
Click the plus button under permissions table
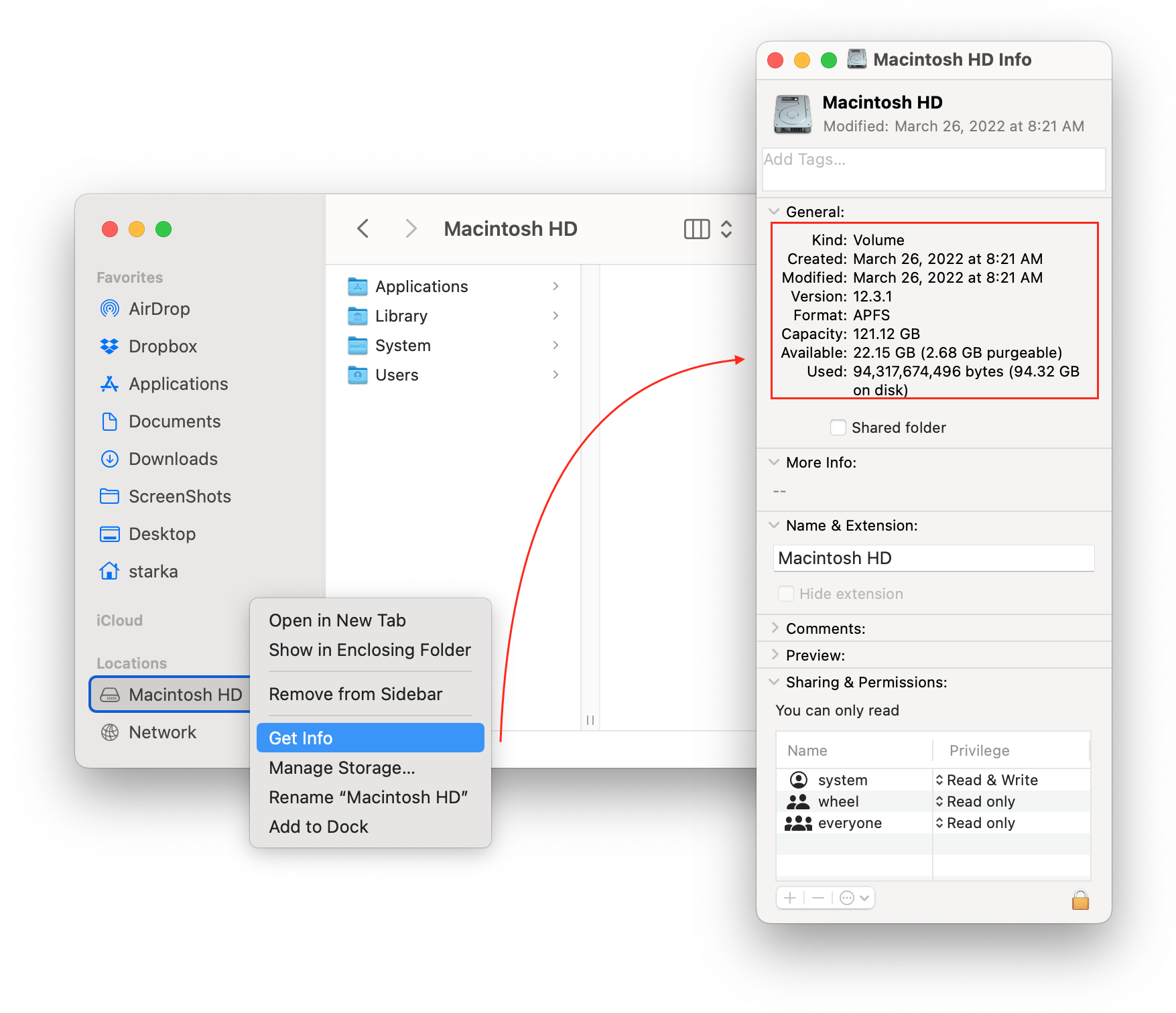pos(790,898)
